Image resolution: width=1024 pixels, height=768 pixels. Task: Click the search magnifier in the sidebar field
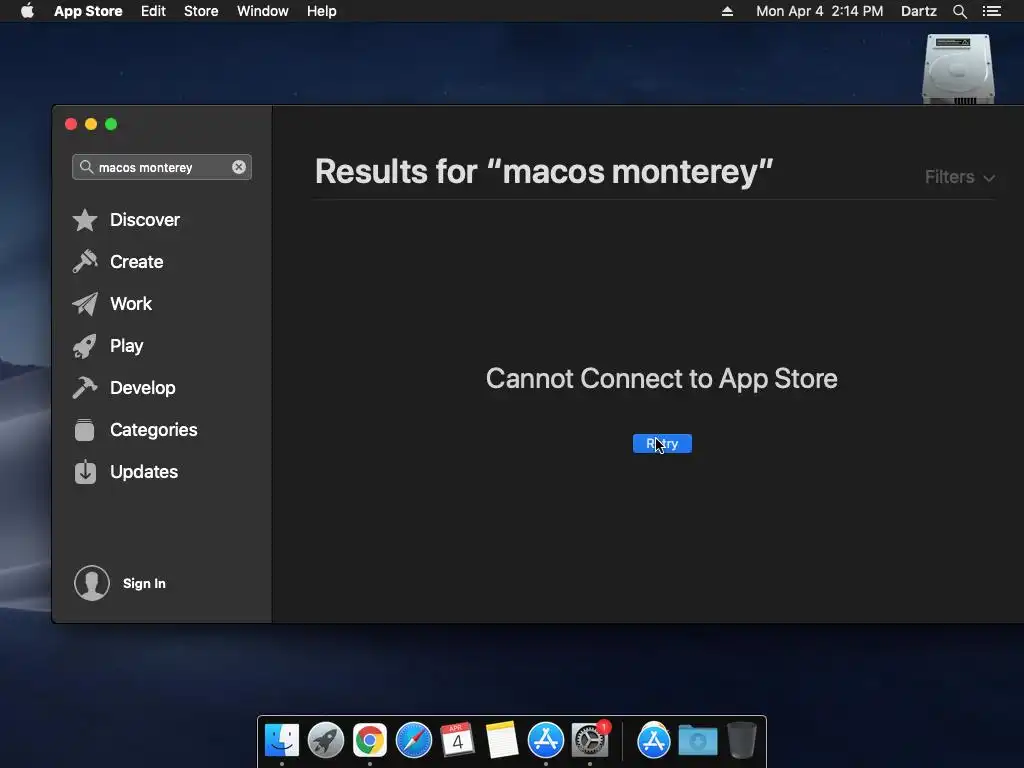click(x=86, y=167)
